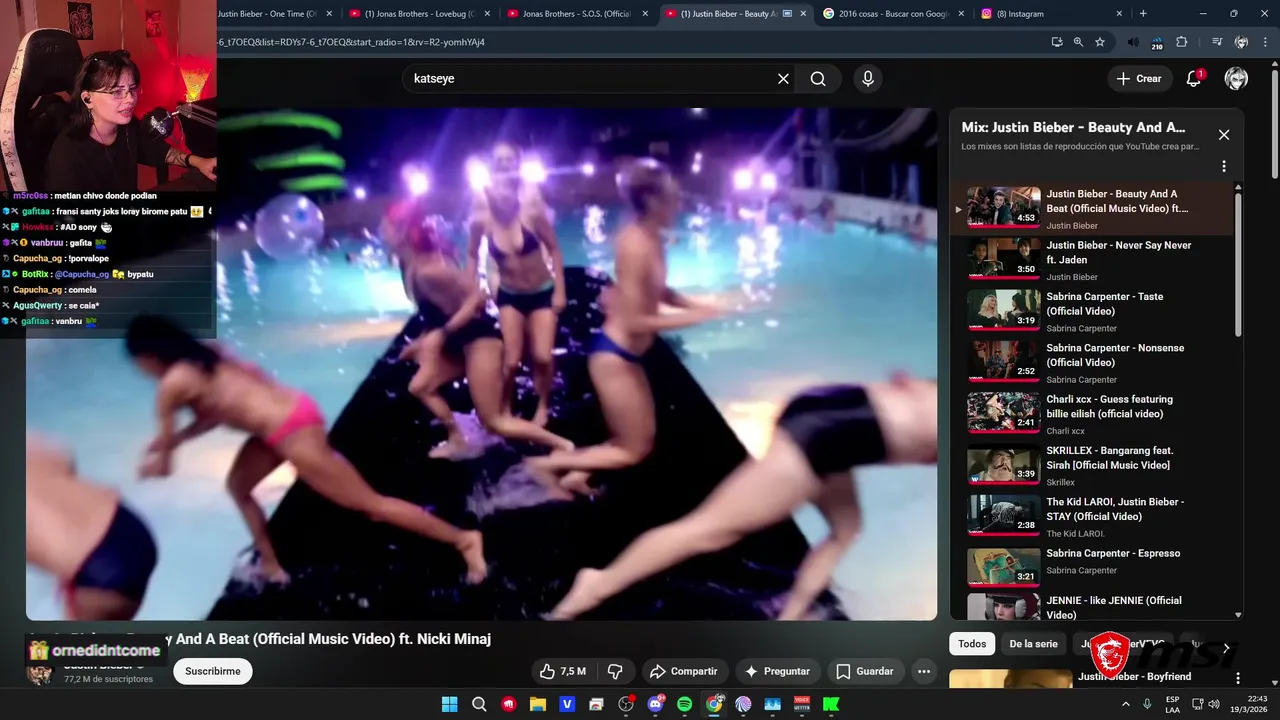Click the video player to pause

(x=481, y=364)
